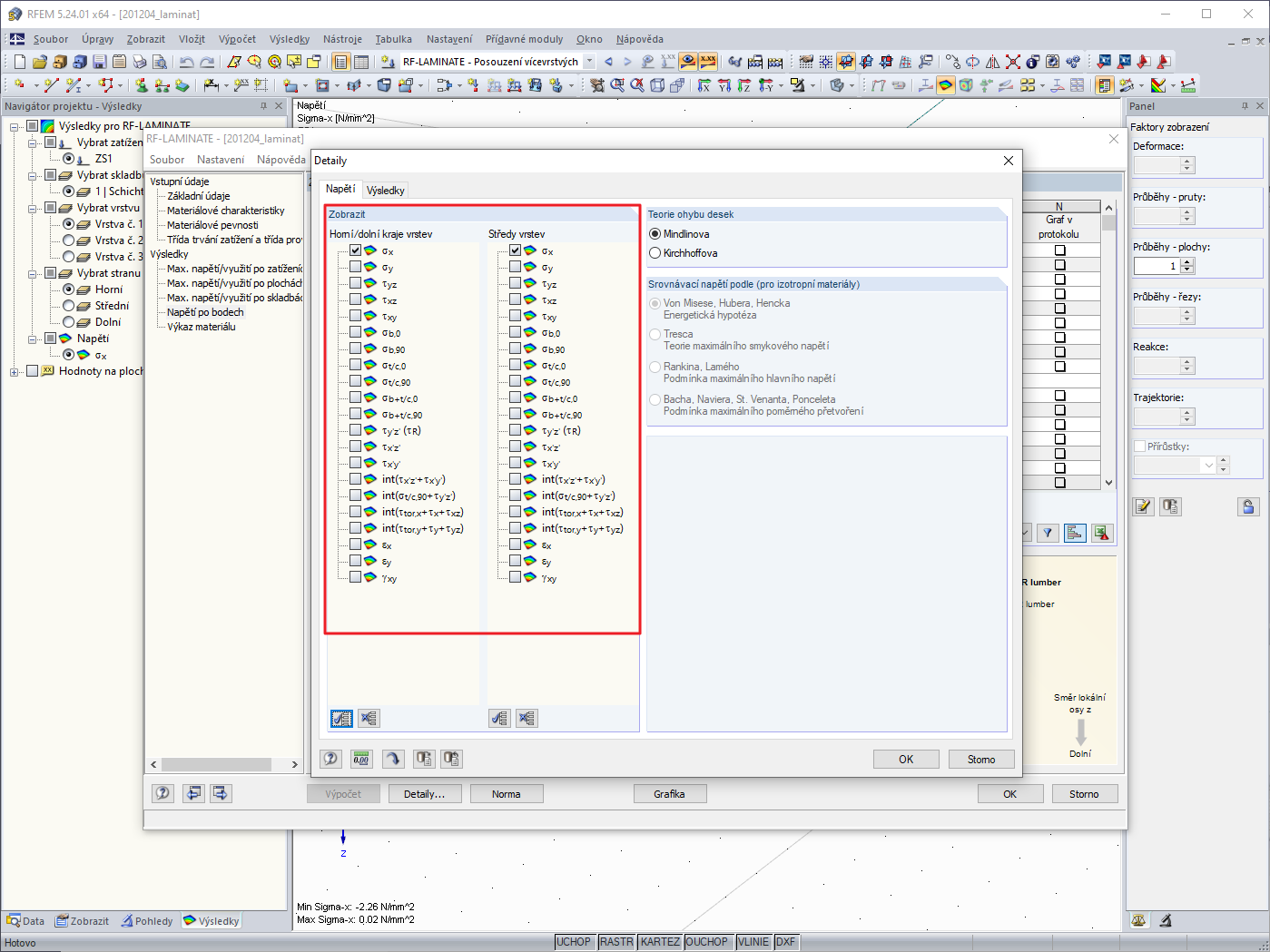Image resolution: width=1270 pixels, height=952 pixels.
Task: Toggle the RASTR status bar button
Action: [x=616, y=942]
